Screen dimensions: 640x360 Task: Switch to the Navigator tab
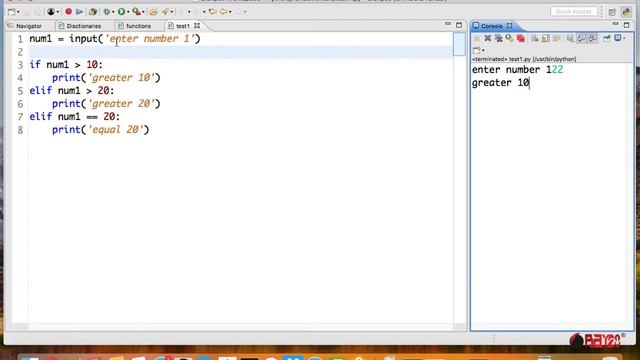point(25,26)
